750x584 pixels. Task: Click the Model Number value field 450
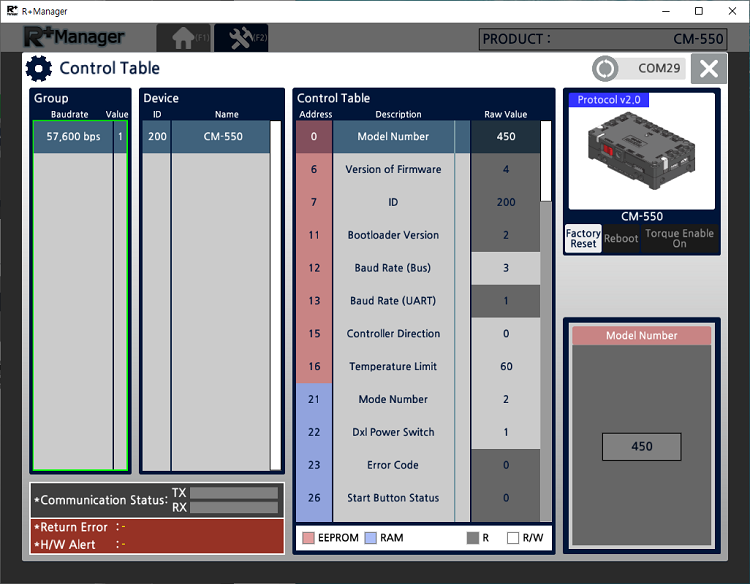tap(641, 447)
